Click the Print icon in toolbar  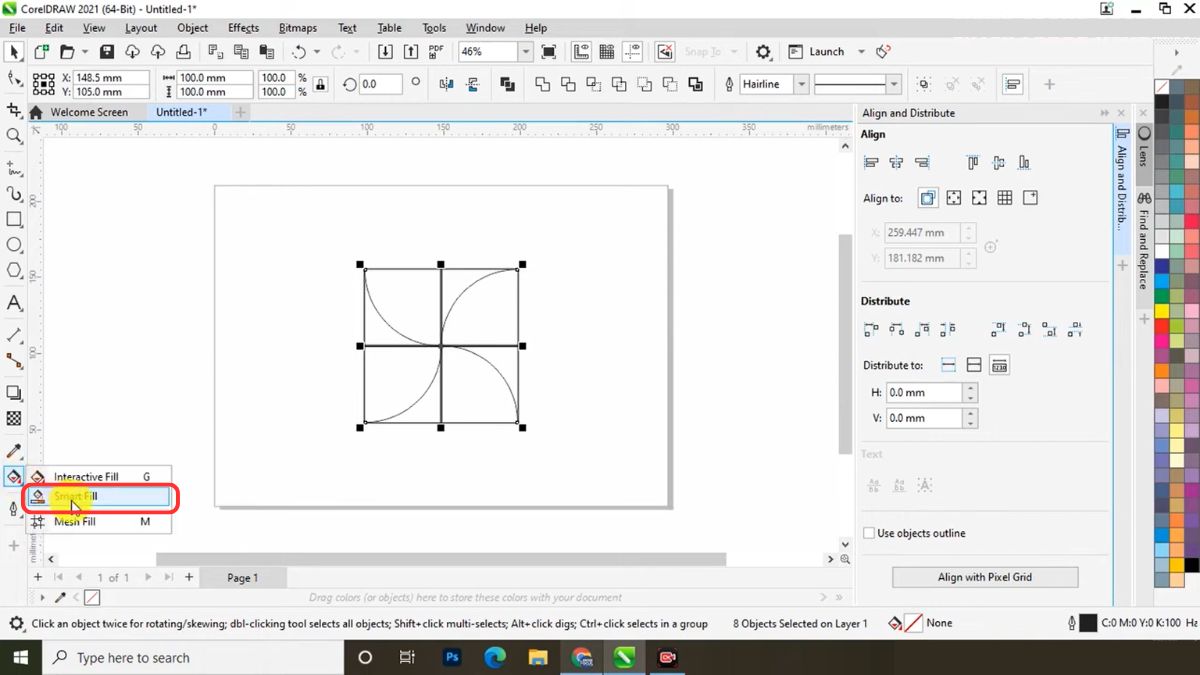point(184,51)
